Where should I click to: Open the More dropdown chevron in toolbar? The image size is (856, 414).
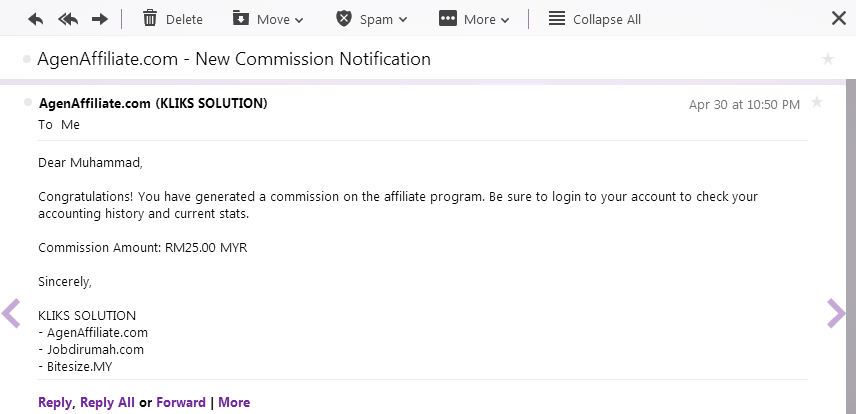point(504,20)
